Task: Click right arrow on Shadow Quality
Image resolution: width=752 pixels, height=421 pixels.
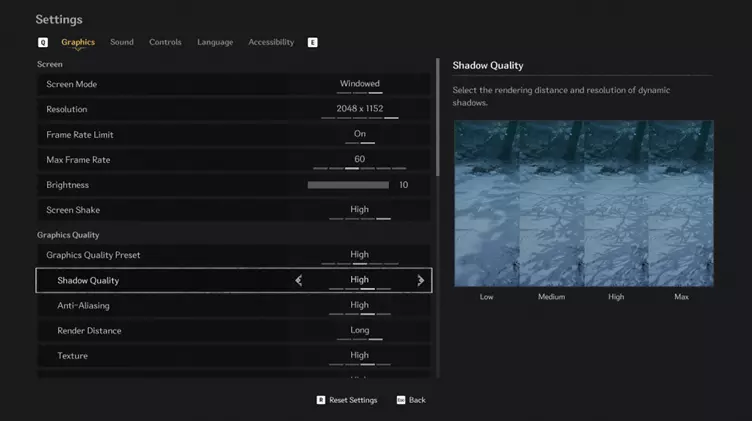Action: click(x=421, y=281)
